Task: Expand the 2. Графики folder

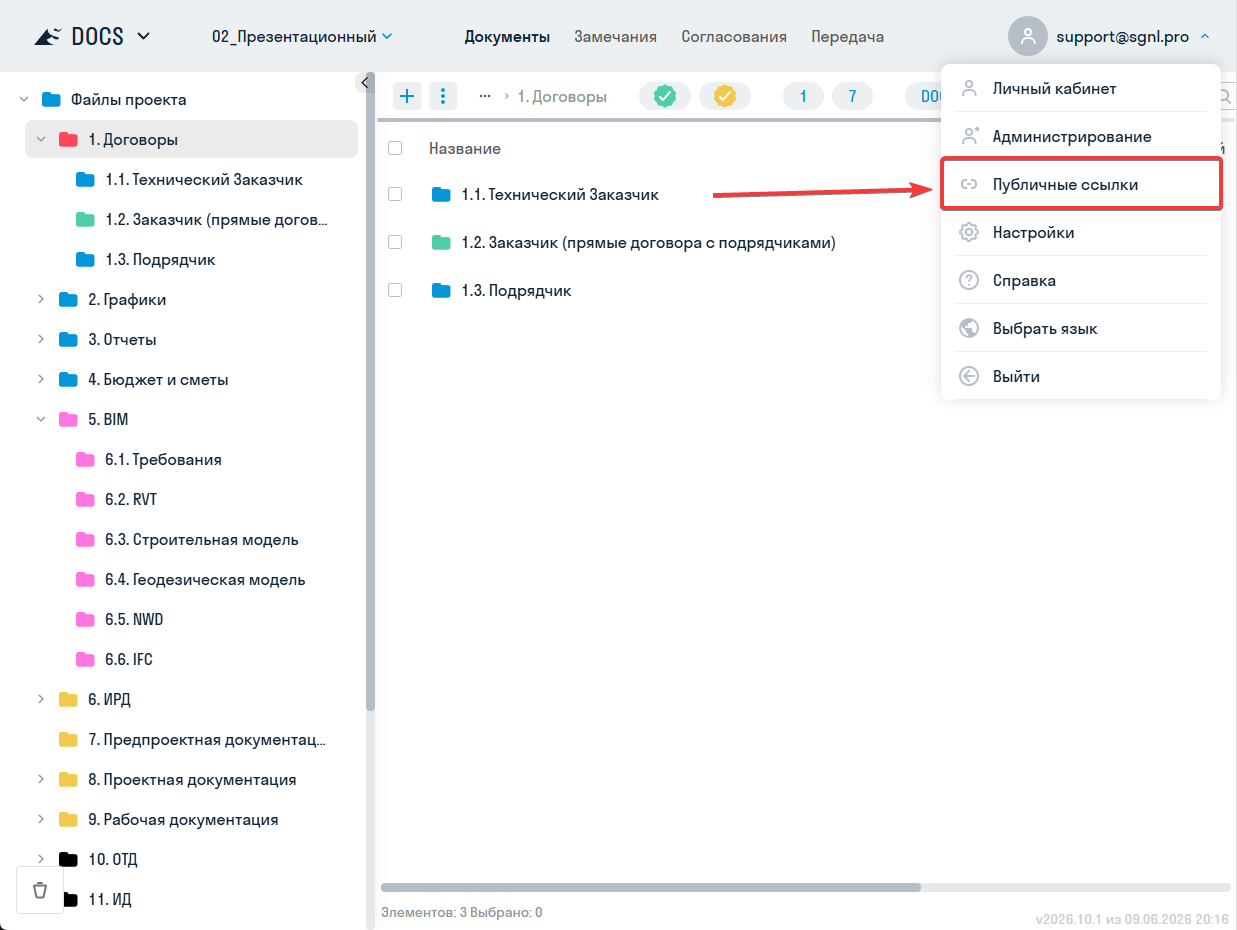Action: (41, 300)
